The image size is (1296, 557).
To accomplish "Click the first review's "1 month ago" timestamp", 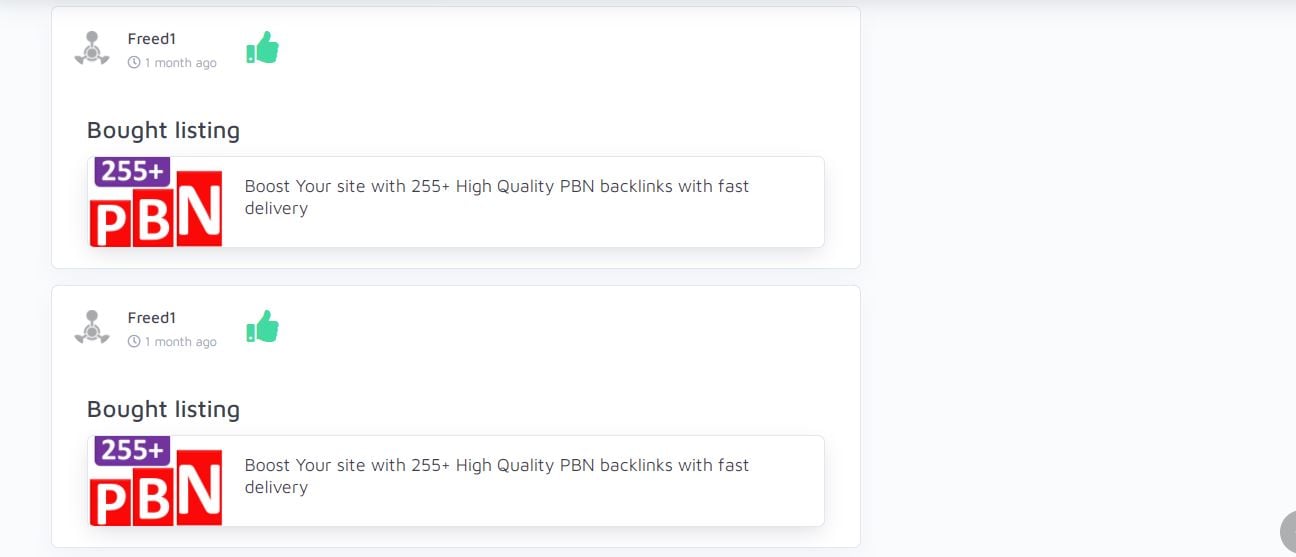I will coord(181,63).
